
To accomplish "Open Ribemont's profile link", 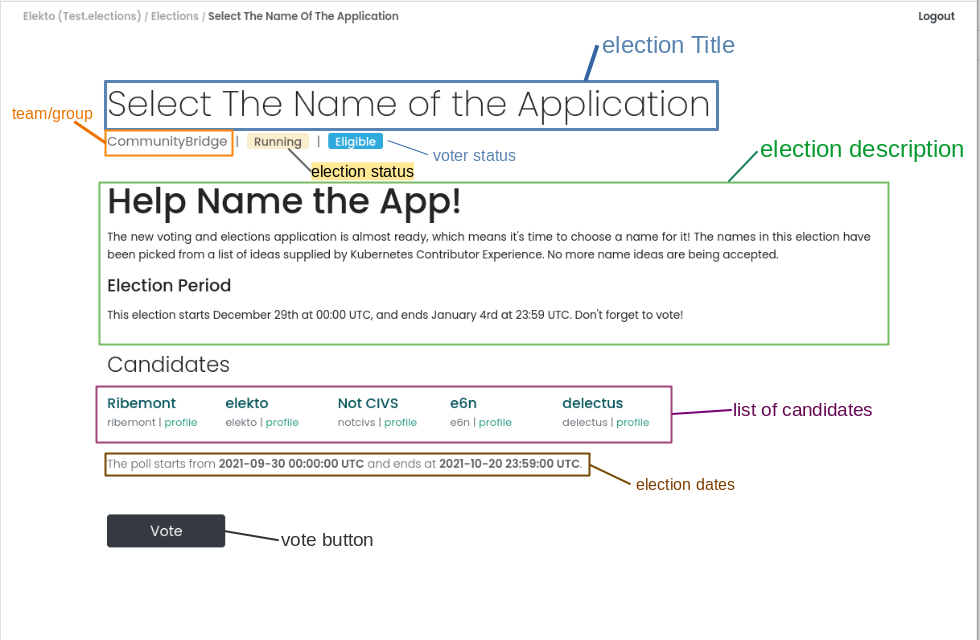I will coord(181,422).
